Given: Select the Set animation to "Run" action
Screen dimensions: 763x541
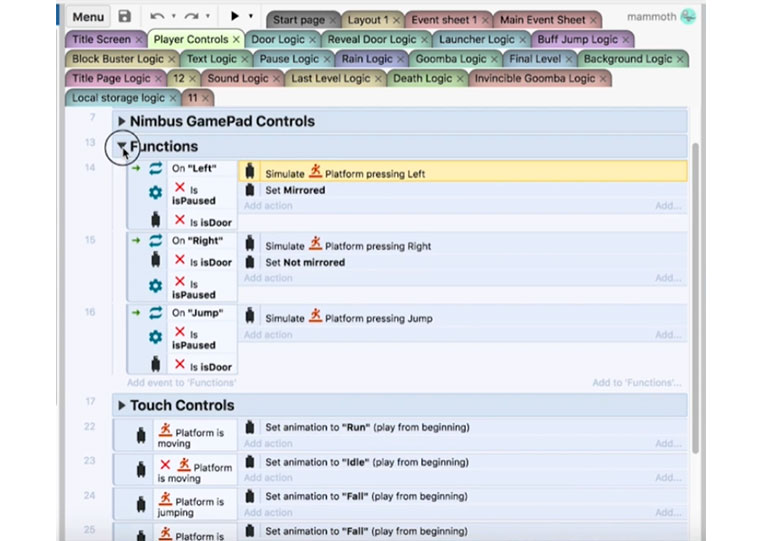Looking at the screenshot, I should coord(463,428).
